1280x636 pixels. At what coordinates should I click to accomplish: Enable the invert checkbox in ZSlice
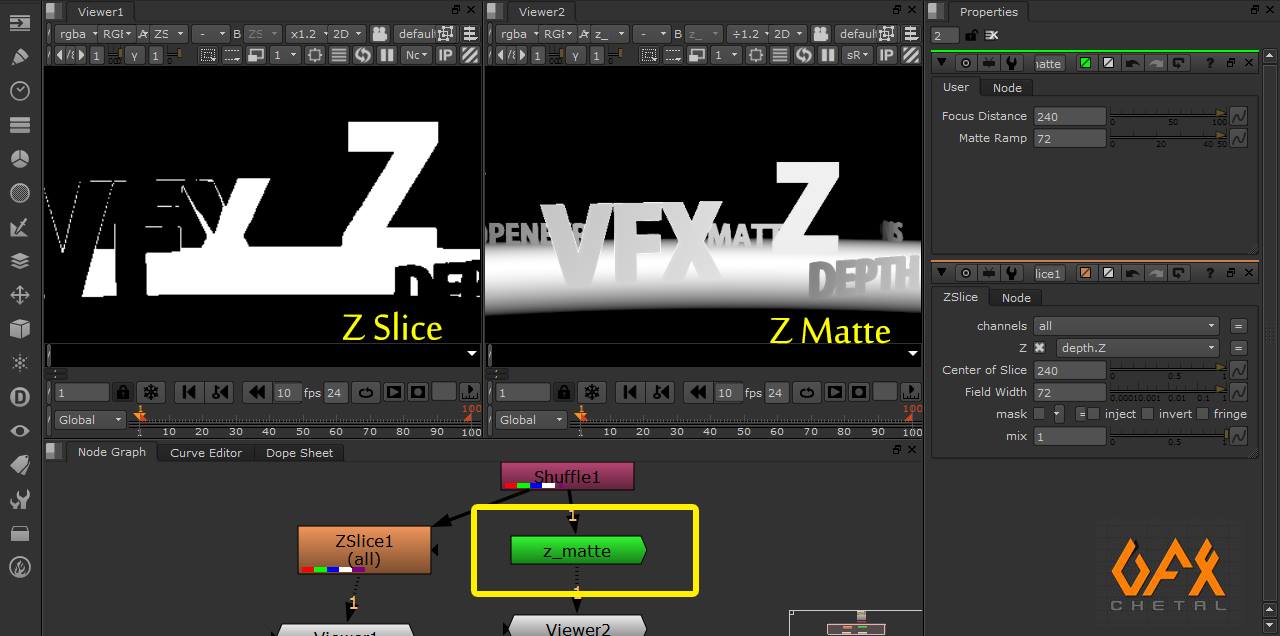(x=1148, y=414)
